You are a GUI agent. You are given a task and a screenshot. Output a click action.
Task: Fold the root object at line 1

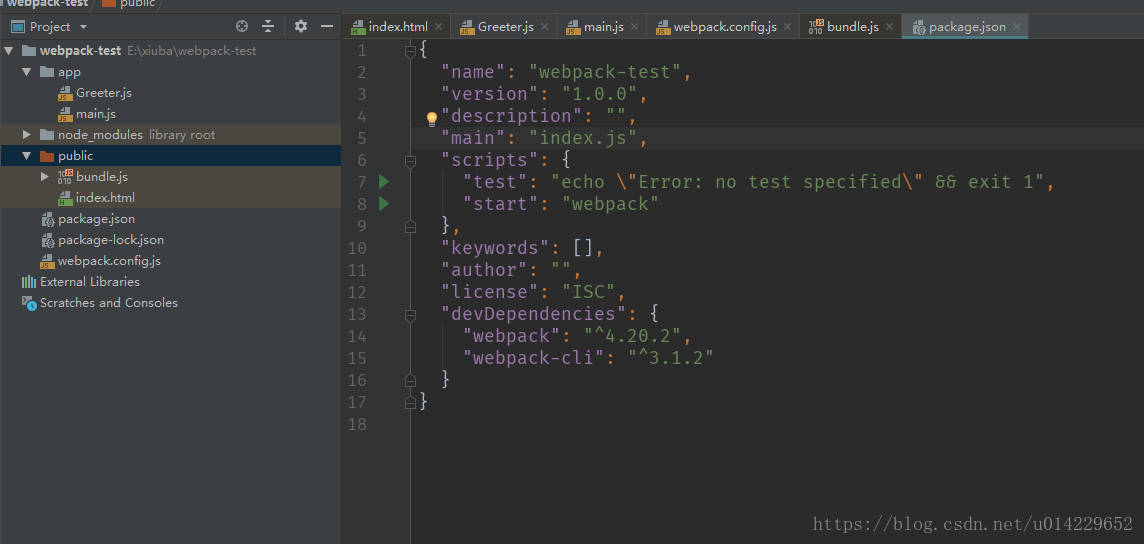tap(410, 50)
